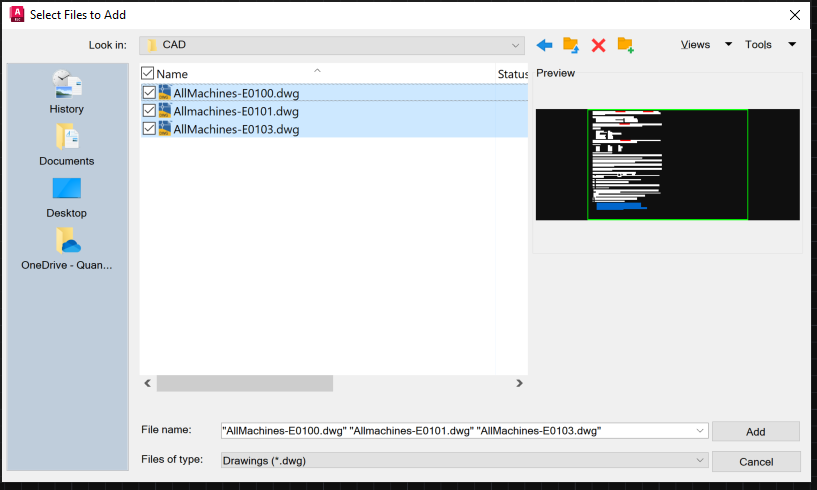Click the drawing preview thumbnail
The width and height of the screenshot is (817, 490).
pyautogui.click(x=667, y=164)
